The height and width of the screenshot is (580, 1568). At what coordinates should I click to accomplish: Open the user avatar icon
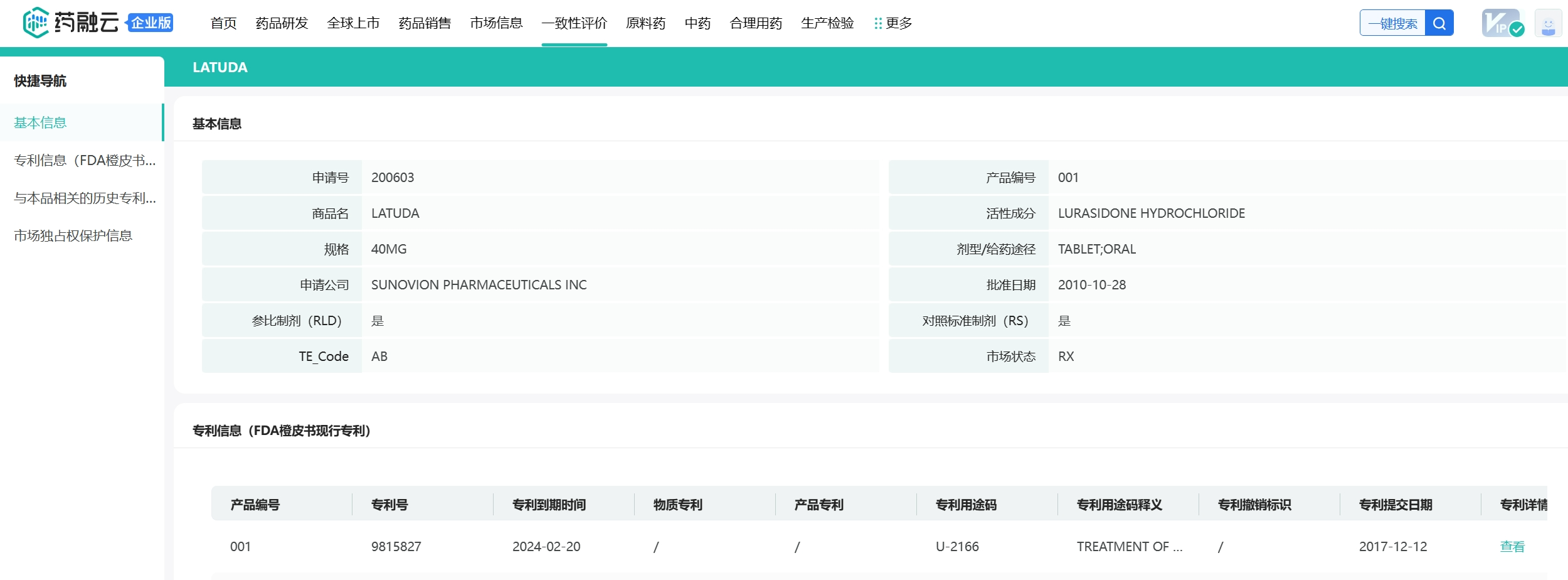coord(1547,24)
